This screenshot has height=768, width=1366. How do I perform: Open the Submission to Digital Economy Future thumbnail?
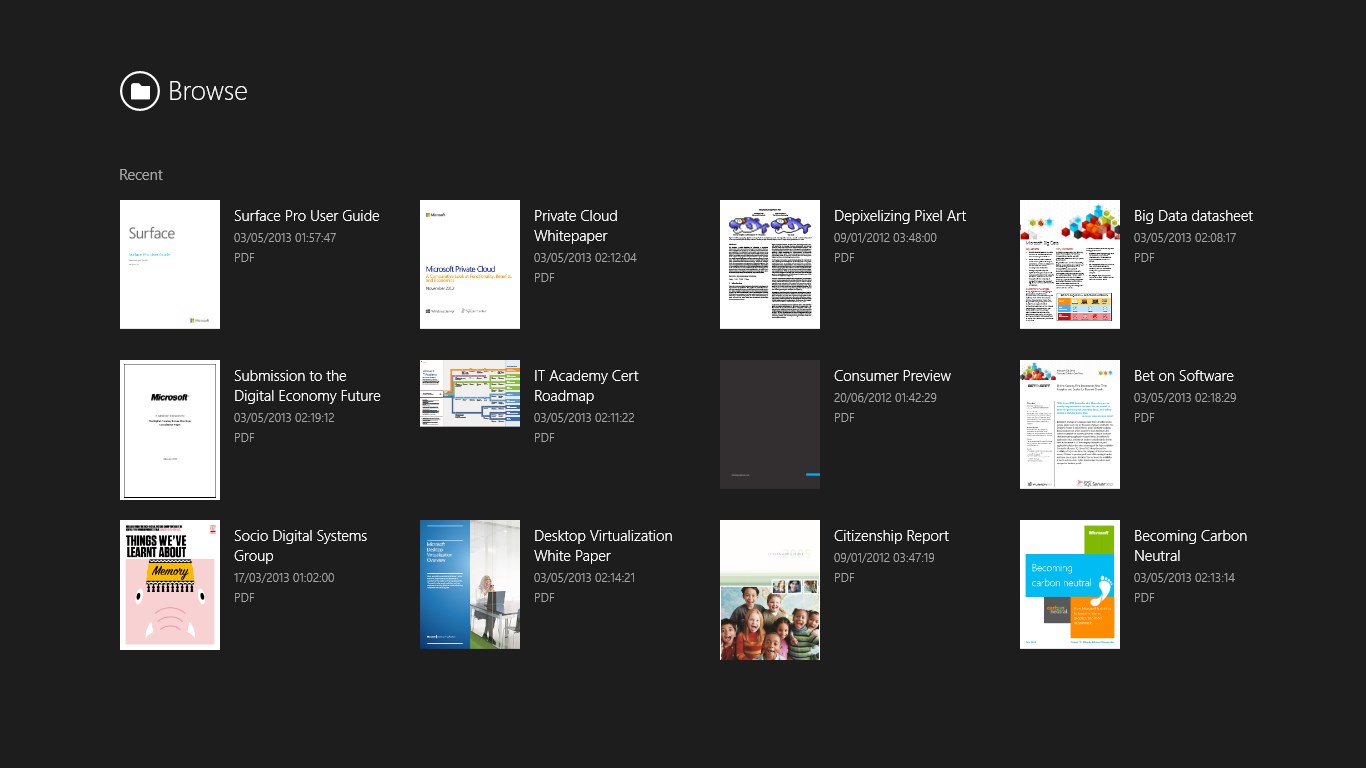tap(169, 429)
